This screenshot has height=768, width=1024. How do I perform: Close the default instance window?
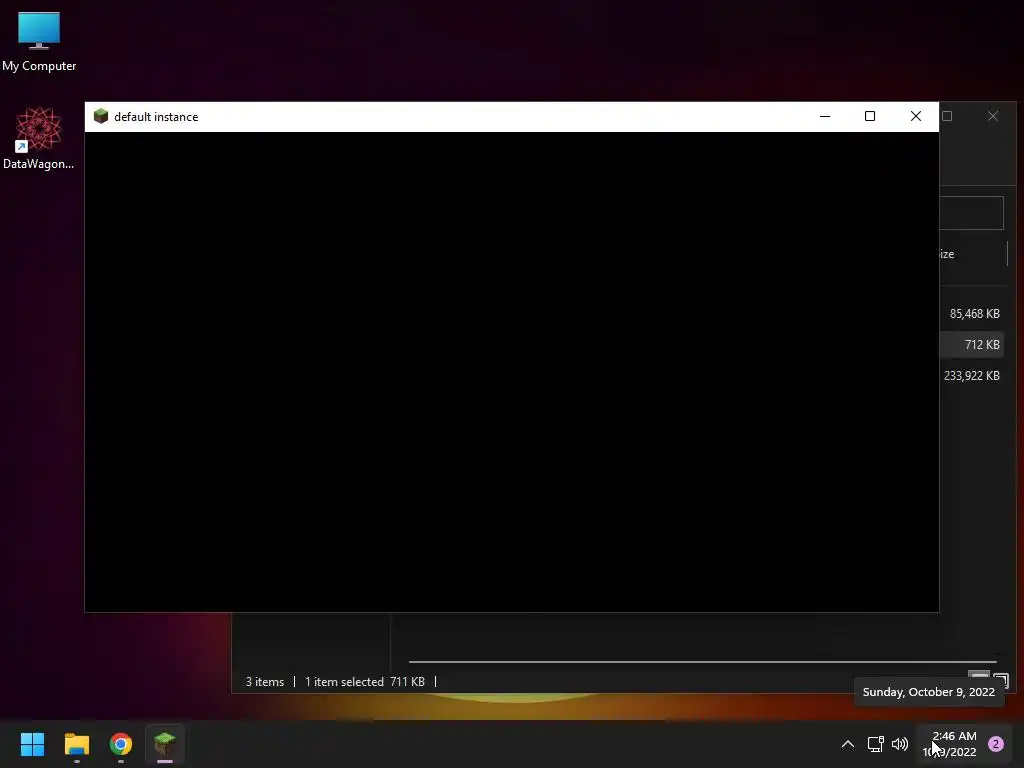point(916,116)
